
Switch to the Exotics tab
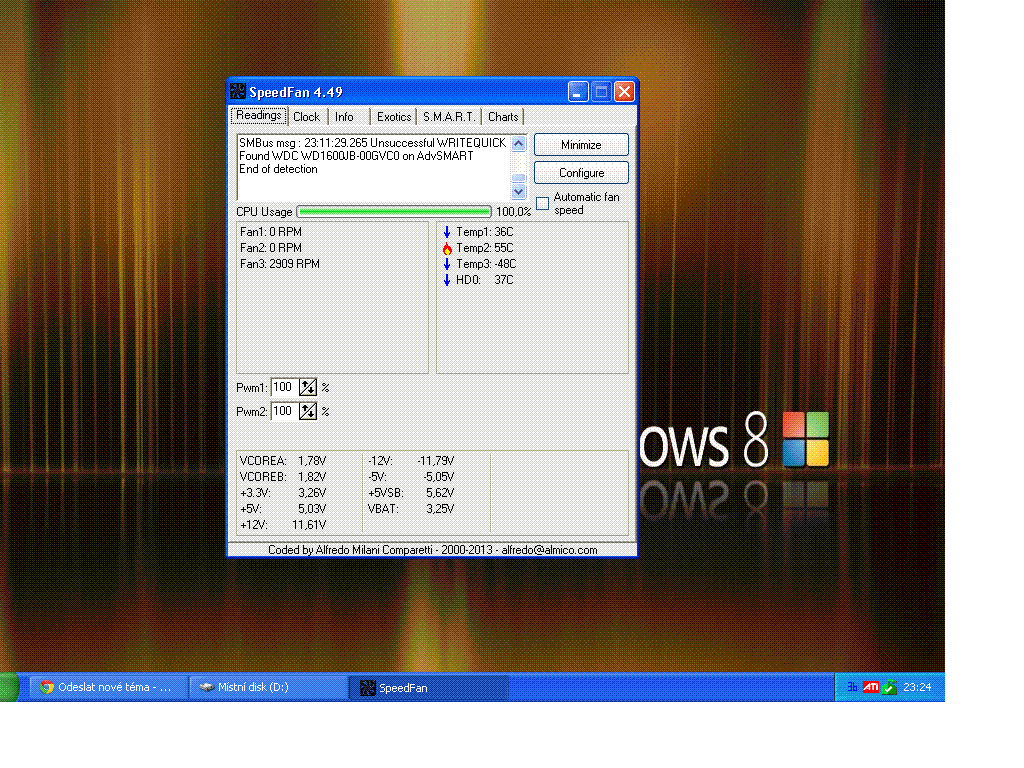pyautogui.click(x=394, y=117)
